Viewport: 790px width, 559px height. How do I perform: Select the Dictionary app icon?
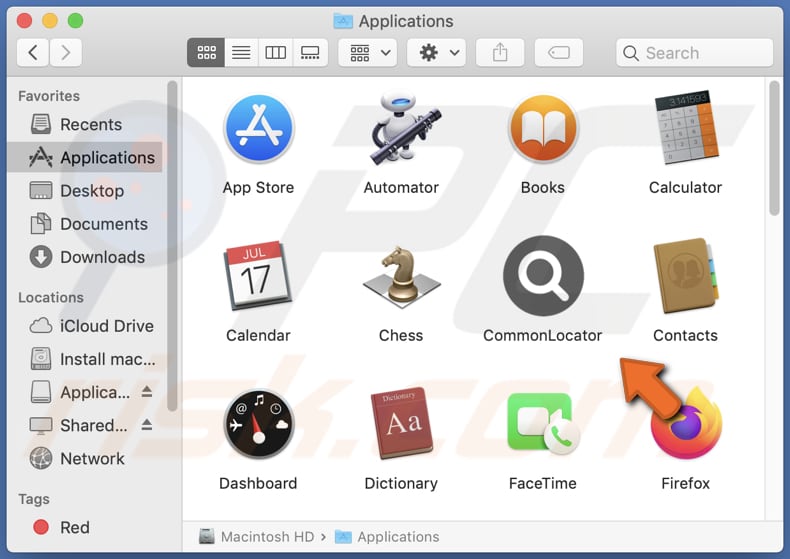402,423
